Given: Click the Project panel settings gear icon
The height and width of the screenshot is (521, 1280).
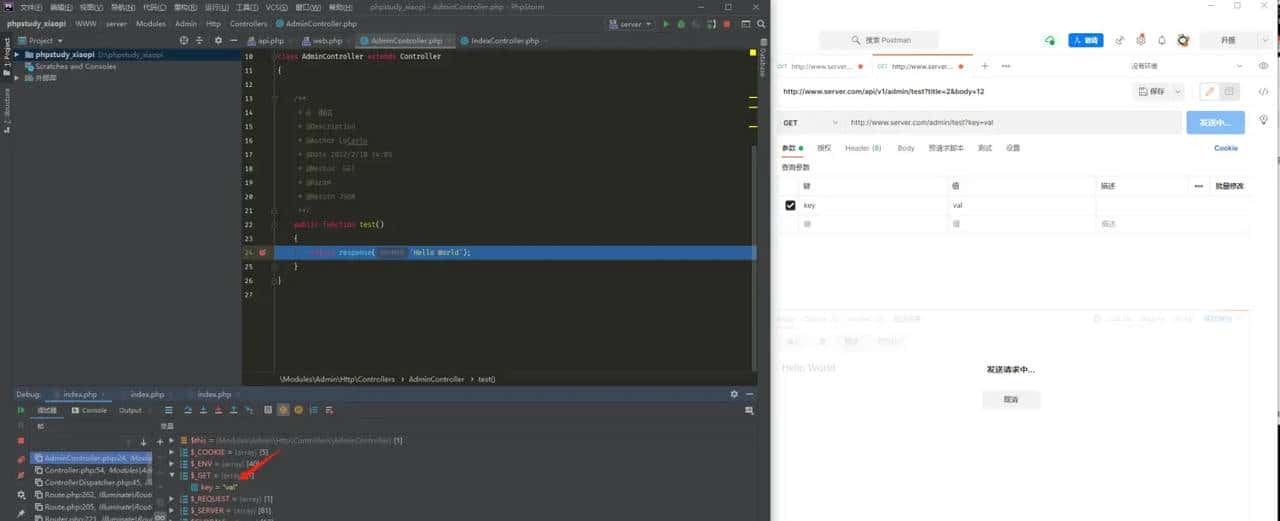Looking at the screenshot, I should coord(219,40).
